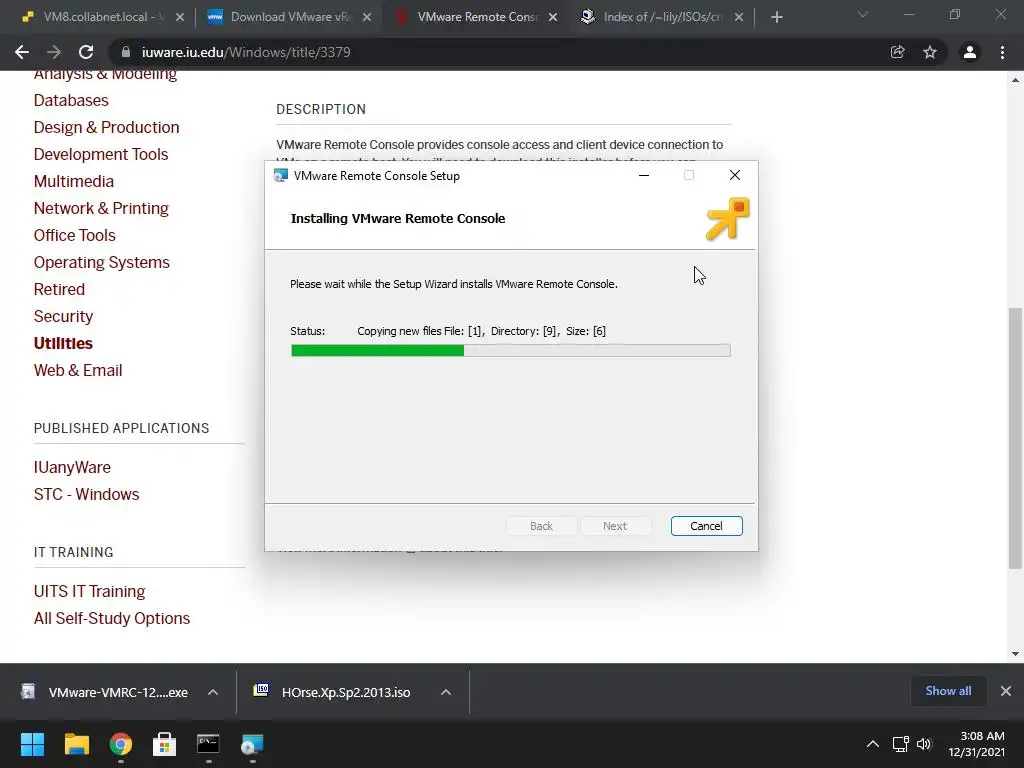Close the VMware Remote Console Setup dialog
Image resolution: width=1024 pixels, height=768 pixels.
tap(735, 175)
